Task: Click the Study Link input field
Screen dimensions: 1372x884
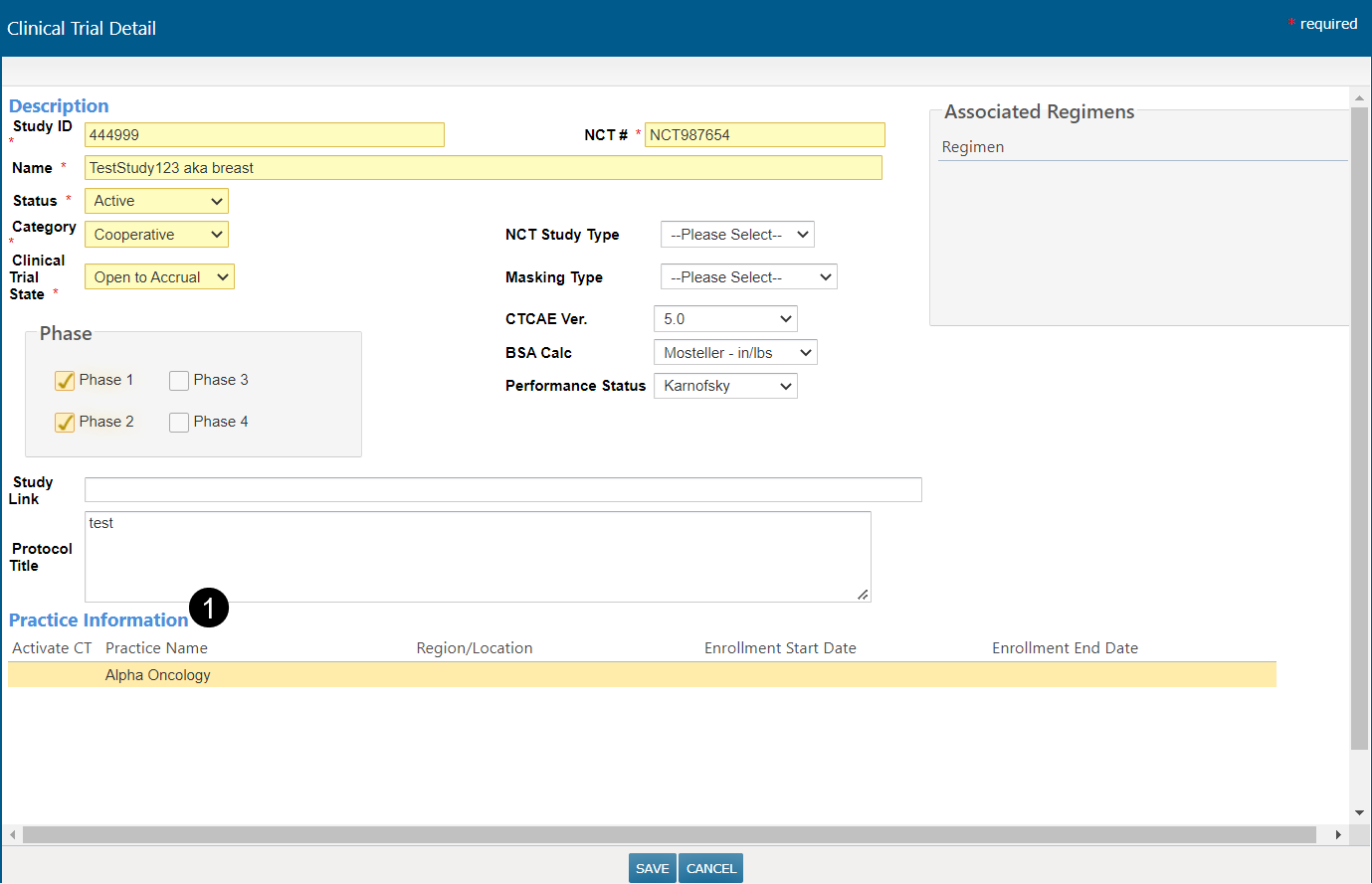Action: [502, 489]
